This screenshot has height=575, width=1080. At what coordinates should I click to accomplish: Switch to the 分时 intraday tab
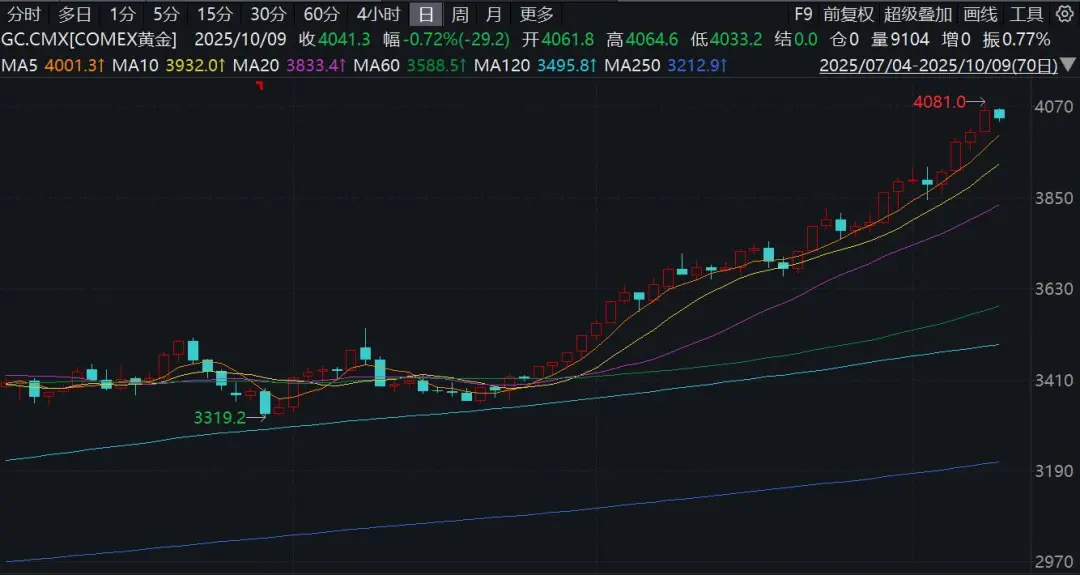click(24, 14)
